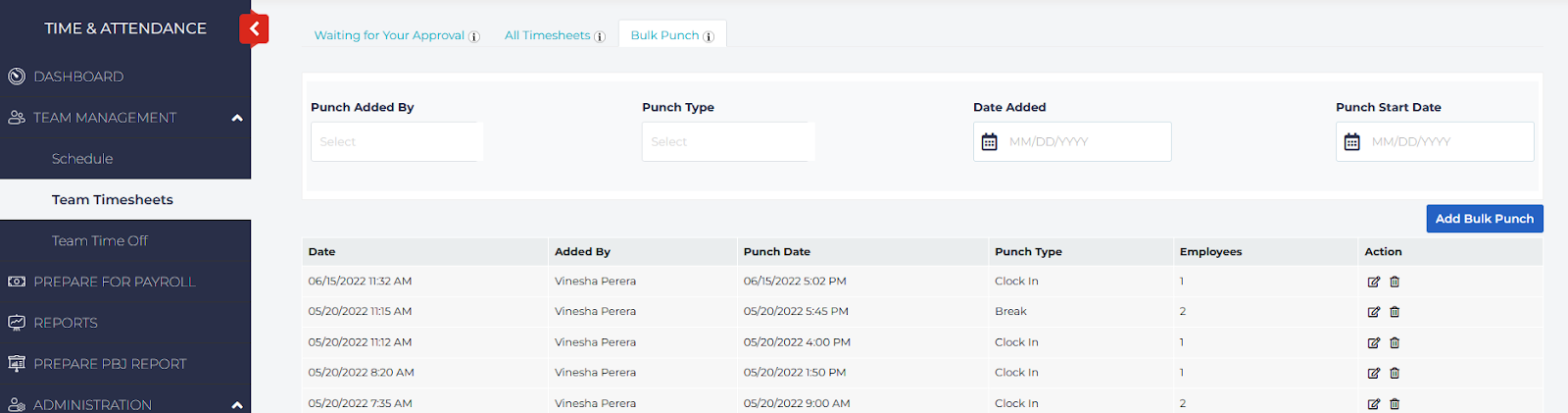Viewport: 1568px width, 413px height.
Task: Switch to Waiting for Your Approval tab
Action: pyautogui.click(x=389, y=35)
